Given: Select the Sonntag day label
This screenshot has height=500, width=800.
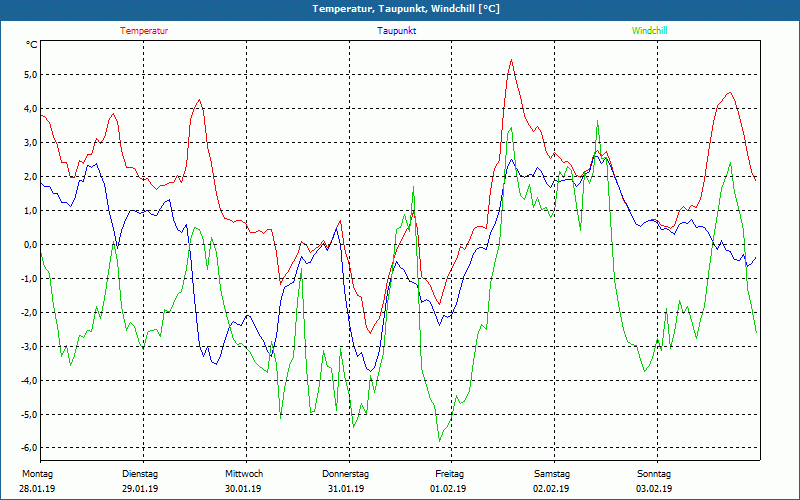Looking at the screenshot, I should click(x=654, y=473).
